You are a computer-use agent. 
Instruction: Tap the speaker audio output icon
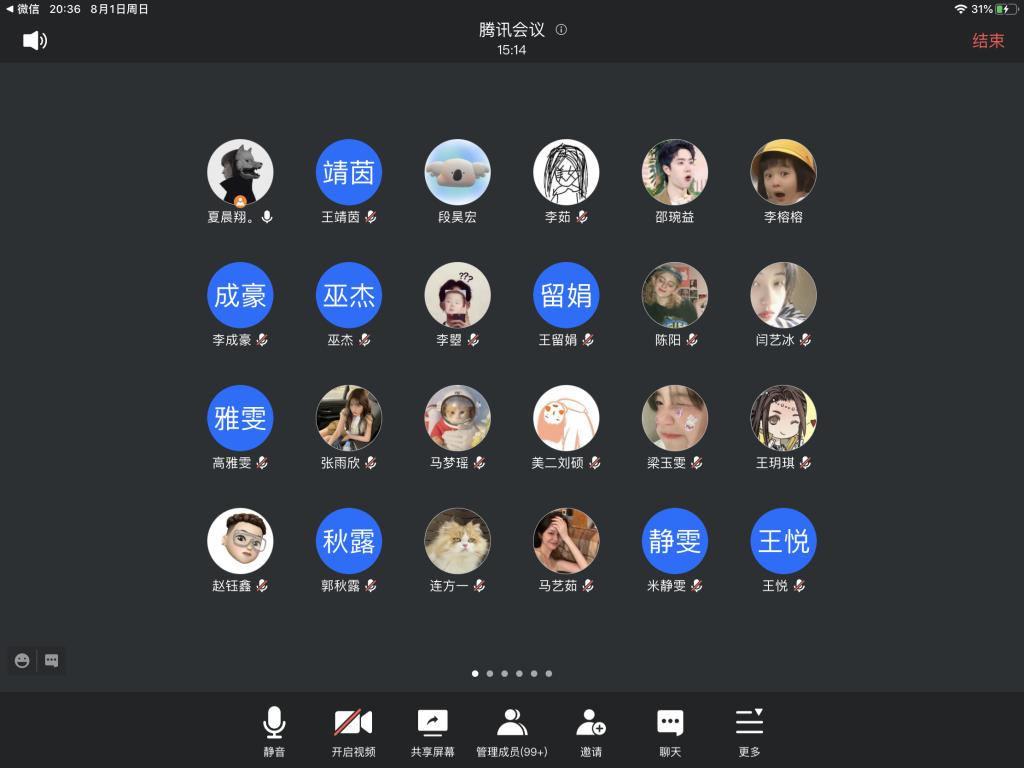[35, 40]
